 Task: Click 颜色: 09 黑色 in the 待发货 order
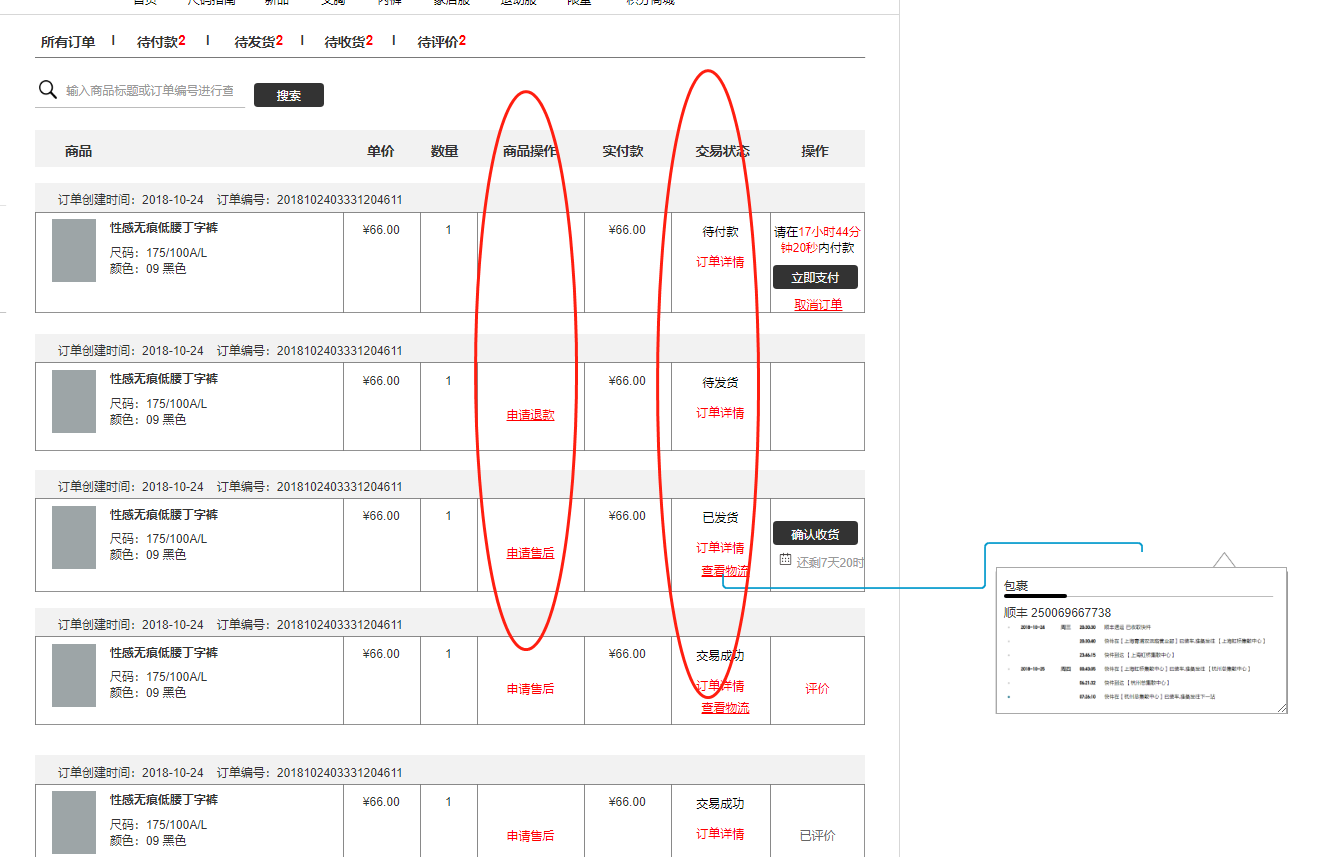point(148,420)
